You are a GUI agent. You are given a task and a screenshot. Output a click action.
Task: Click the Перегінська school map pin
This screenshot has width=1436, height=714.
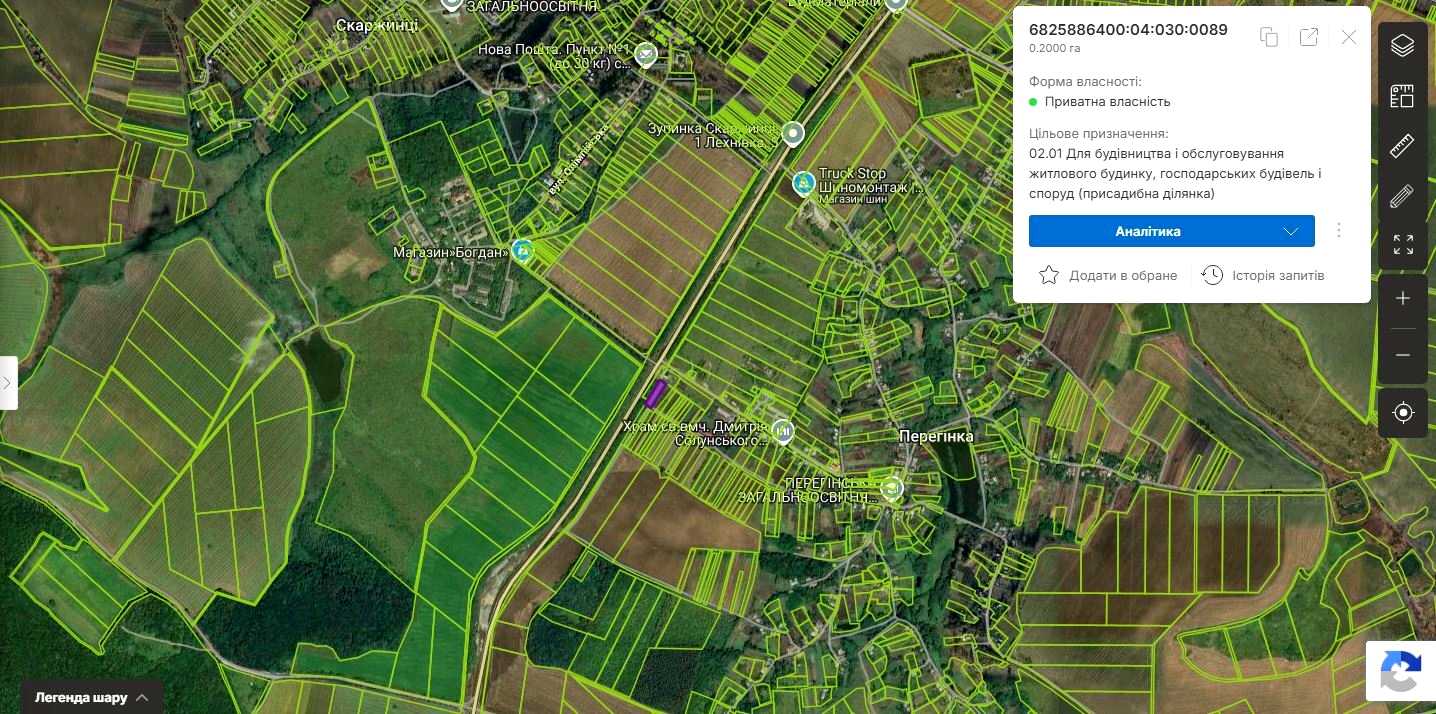(891, 488)
